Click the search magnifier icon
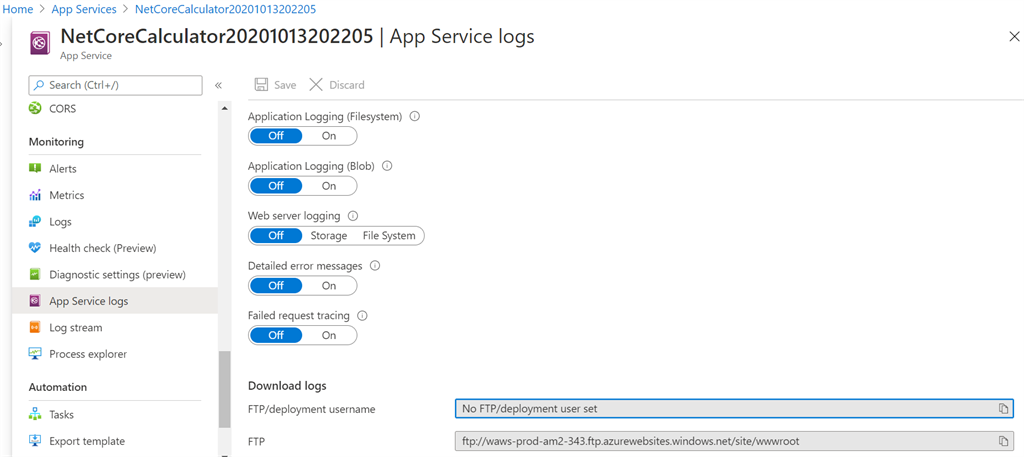The width and height of the screenshot is (1024, 457). (x=39, y=85)
